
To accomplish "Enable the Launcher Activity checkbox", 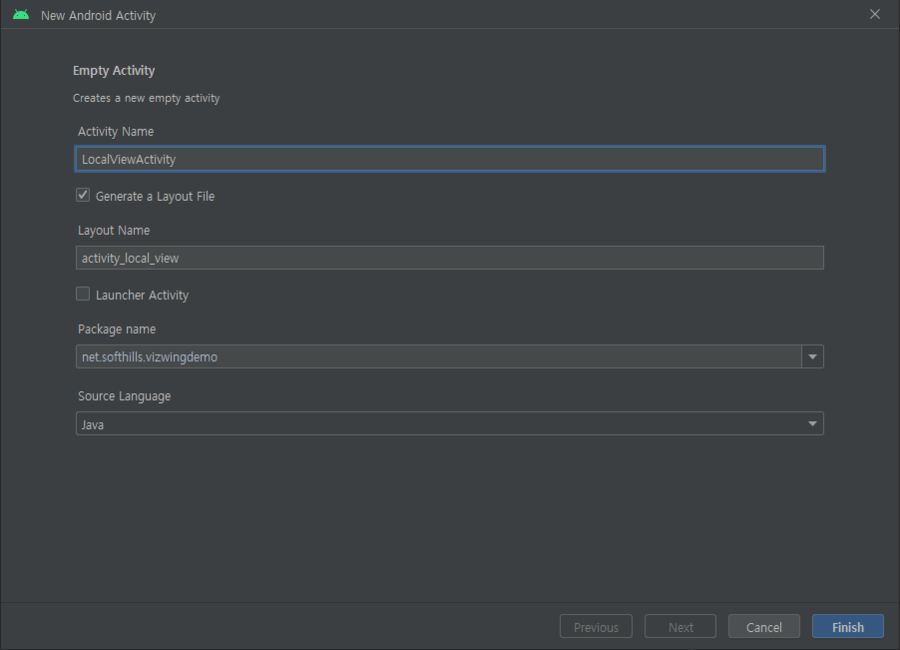I will coord(83,294).
